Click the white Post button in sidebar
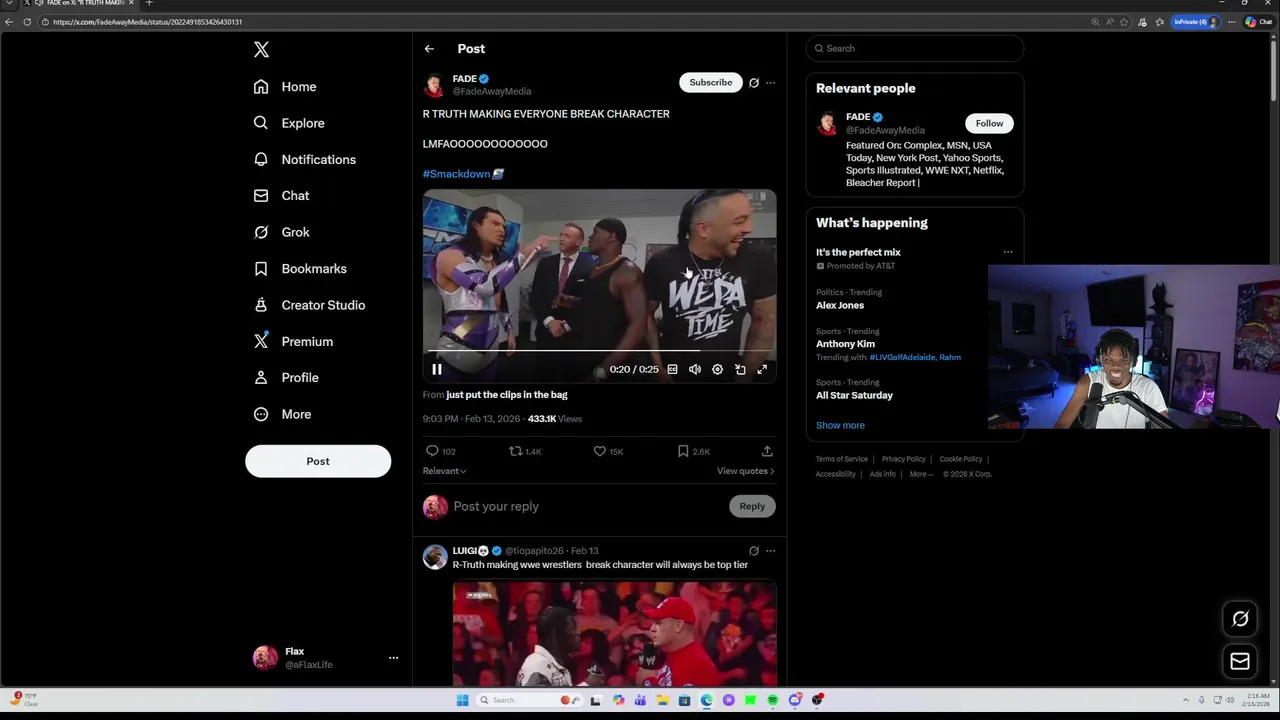Viewport: 1280px width, 720px height. (318, 461)
